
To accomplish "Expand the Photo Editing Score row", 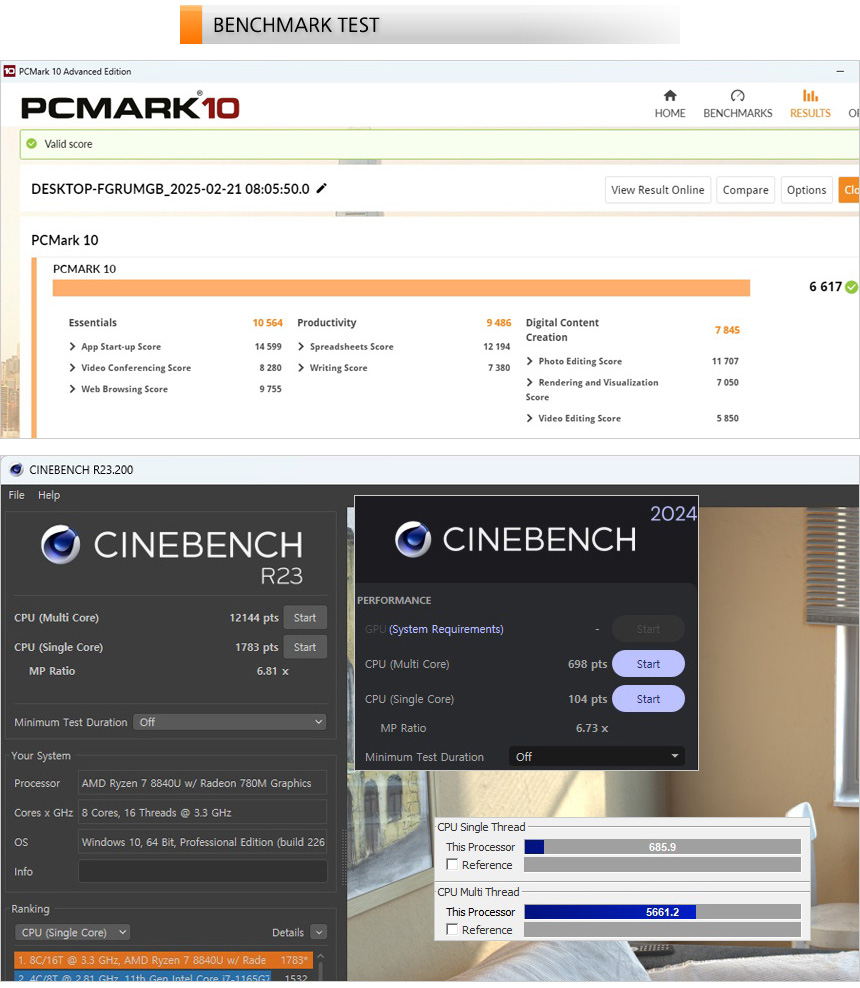I will (x=530, y=362).
